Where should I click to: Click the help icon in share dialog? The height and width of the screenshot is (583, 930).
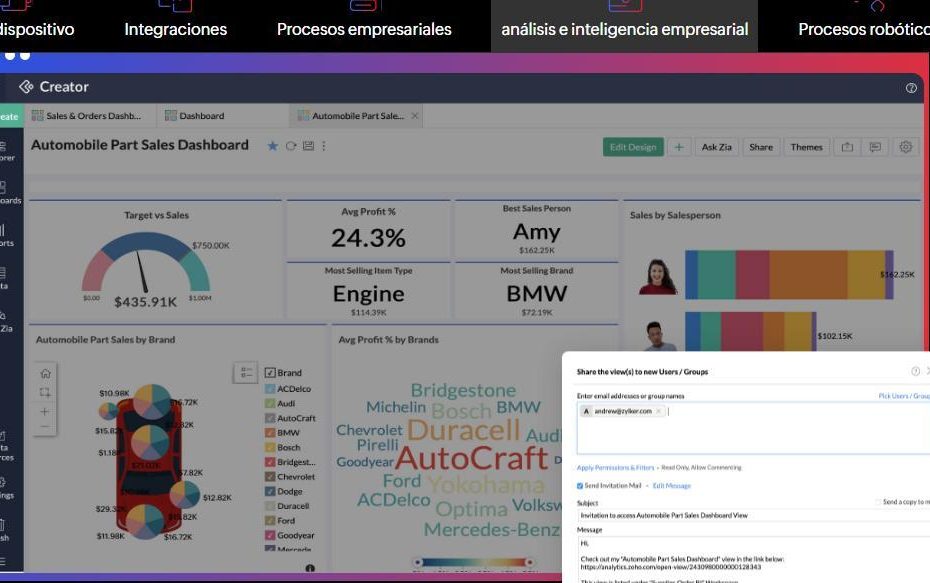coord(915,371)
